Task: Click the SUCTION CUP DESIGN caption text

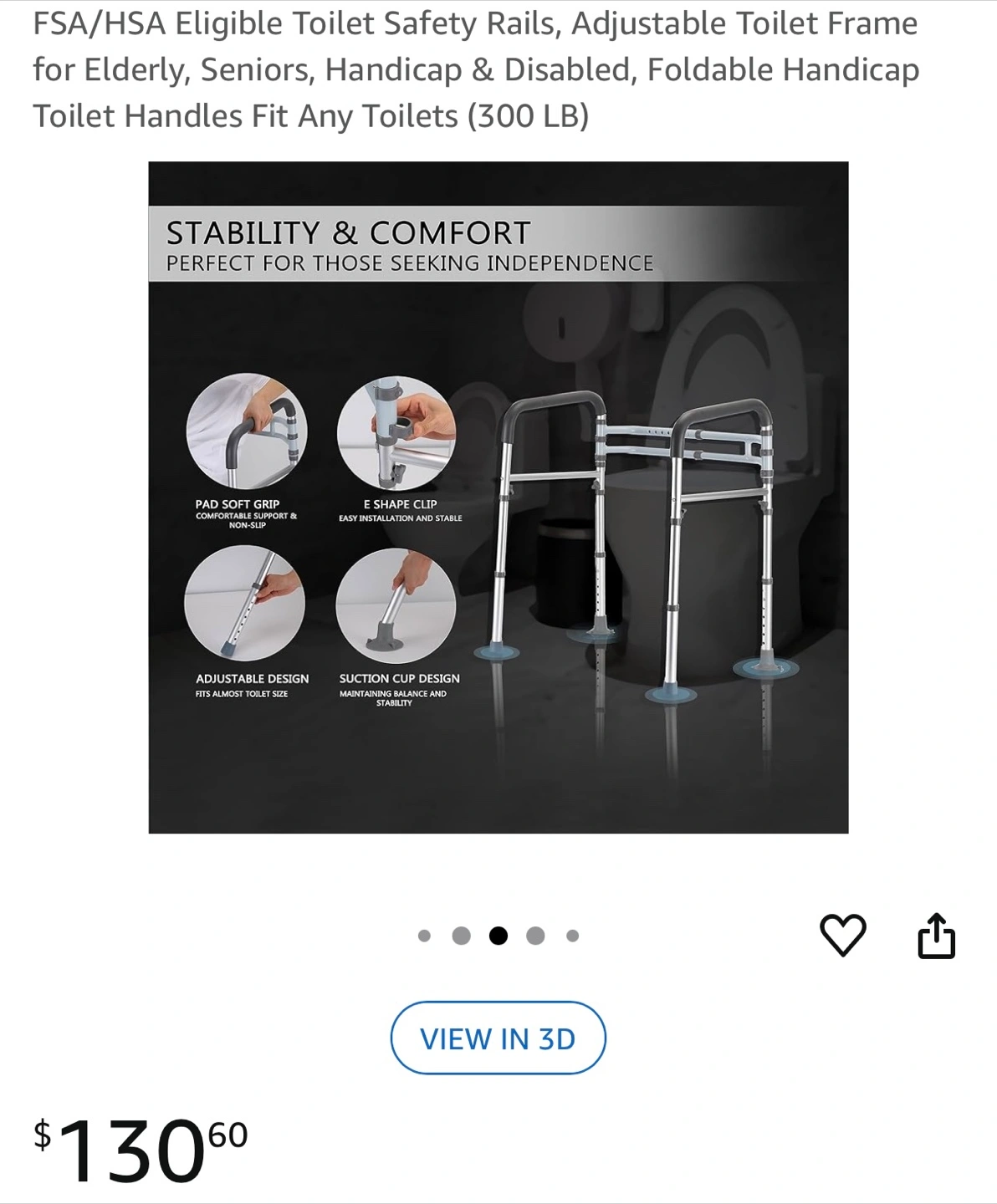Action: tap(399, 678)
